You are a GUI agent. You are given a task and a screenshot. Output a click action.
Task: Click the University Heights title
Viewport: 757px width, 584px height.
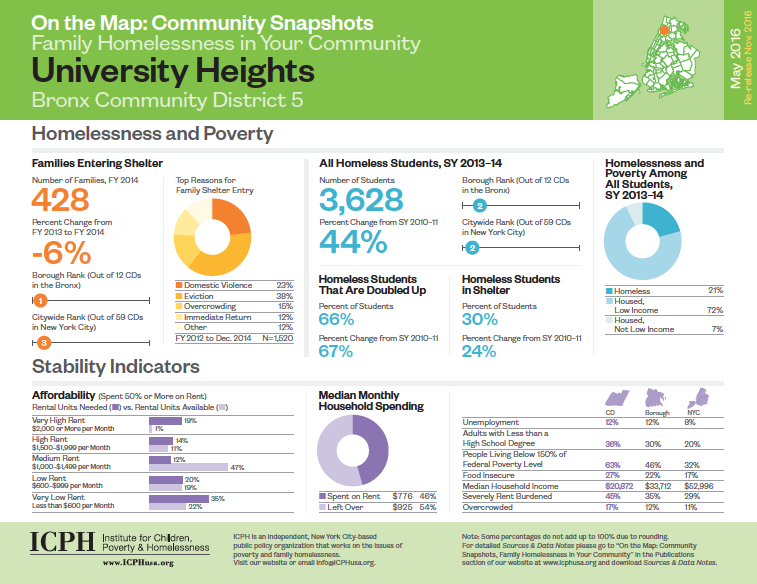click(x=173, y=73)
